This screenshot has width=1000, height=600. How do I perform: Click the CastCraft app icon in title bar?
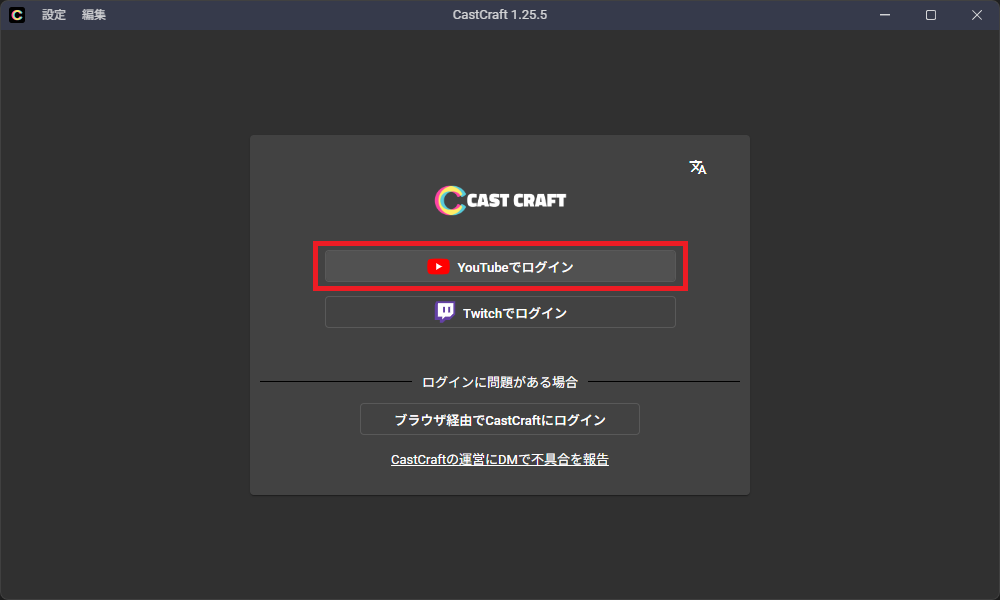(x=17, y=15)
